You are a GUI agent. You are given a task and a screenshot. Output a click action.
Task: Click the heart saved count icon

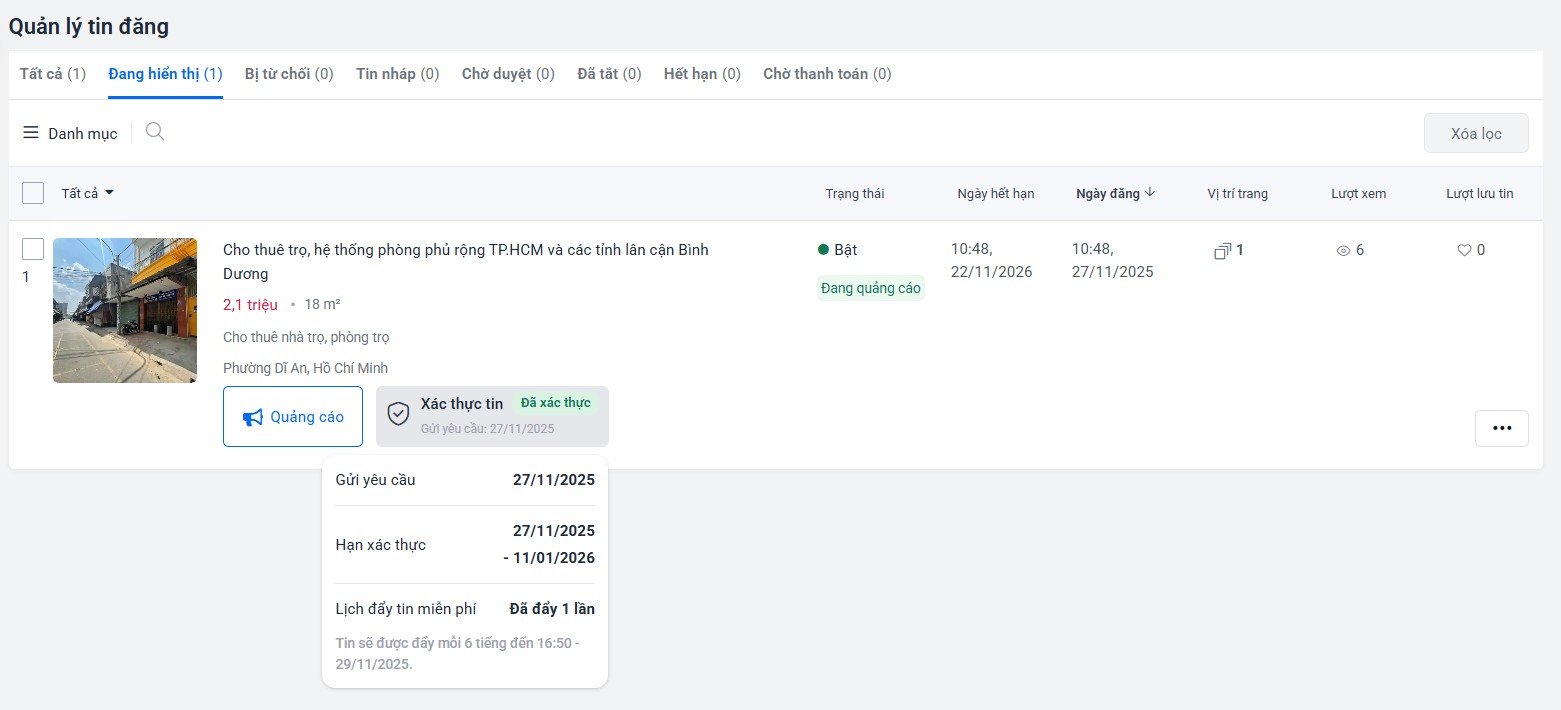click(1464, 251)
